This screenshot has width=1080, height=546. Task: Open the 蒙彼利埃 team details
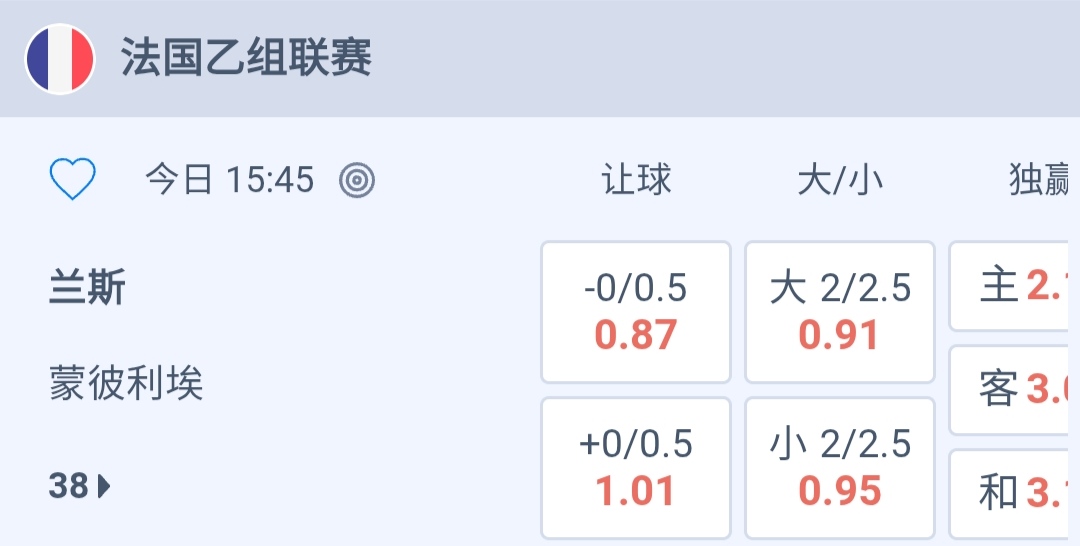126,383
